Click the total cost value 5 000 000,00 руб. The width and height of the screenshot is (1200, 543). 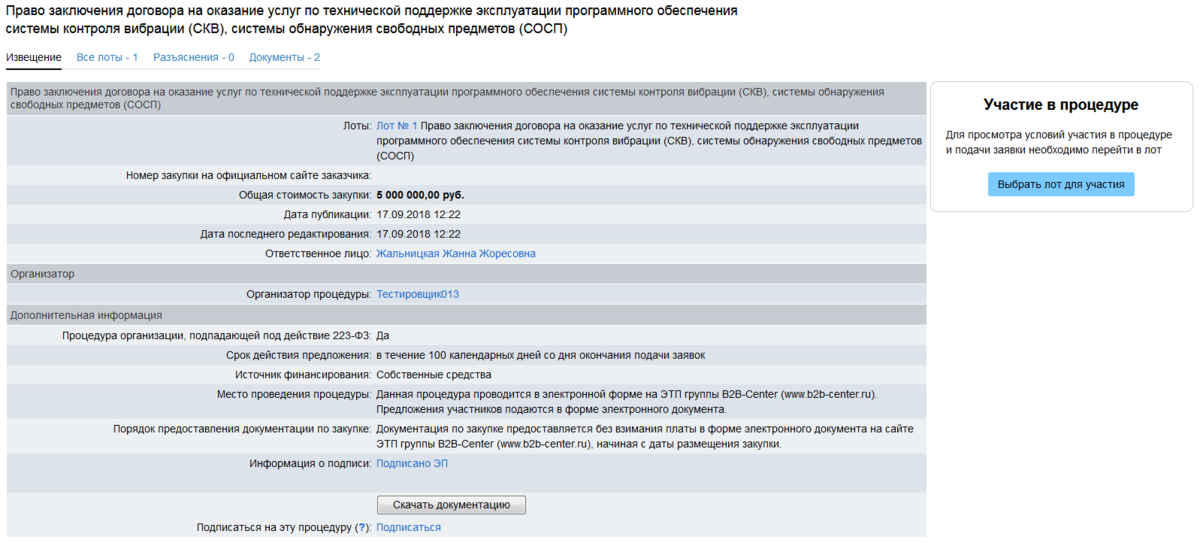(x=420, y=195)
